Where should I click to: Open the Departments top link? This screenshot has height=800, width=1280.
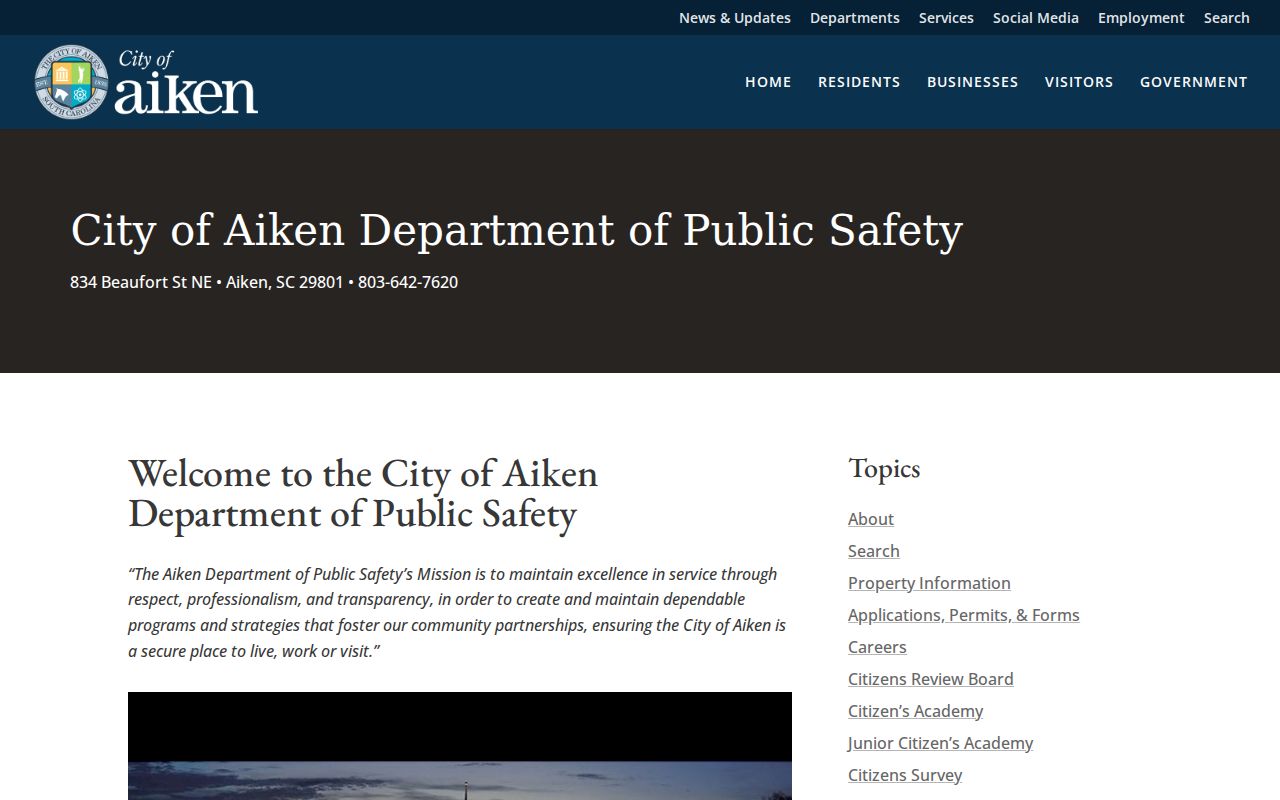tap(855, 18)
